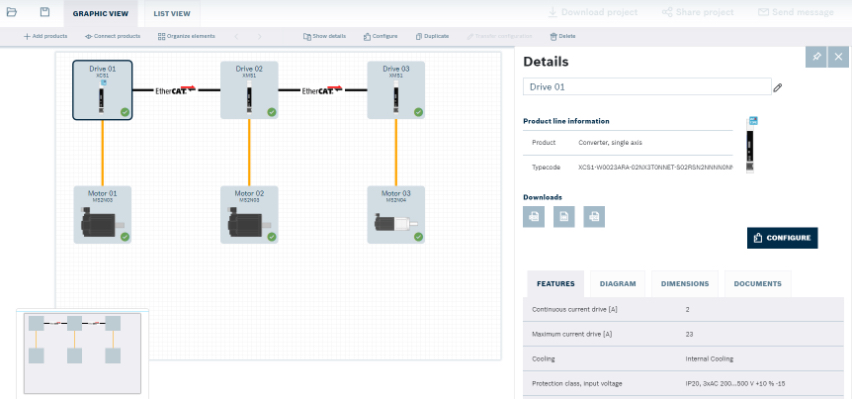Select the Drive 02 element
852x399 pixels.
point(249,90)
